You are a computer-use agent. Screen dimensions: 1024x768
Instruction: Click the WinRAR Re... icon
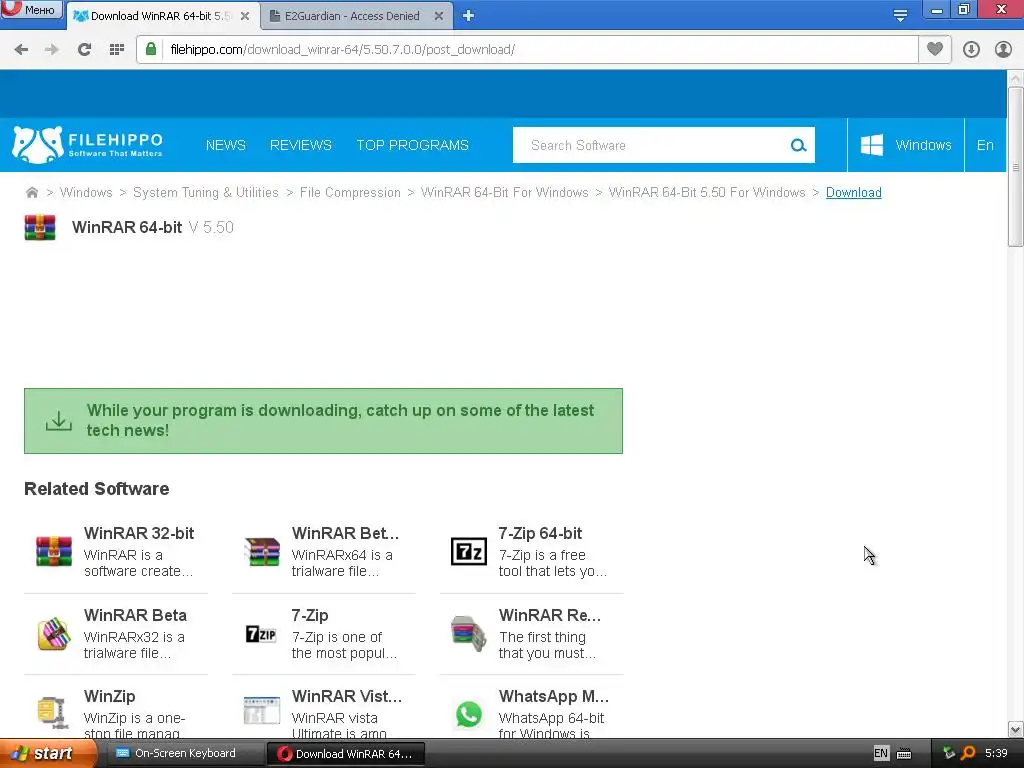click(469, 633)
